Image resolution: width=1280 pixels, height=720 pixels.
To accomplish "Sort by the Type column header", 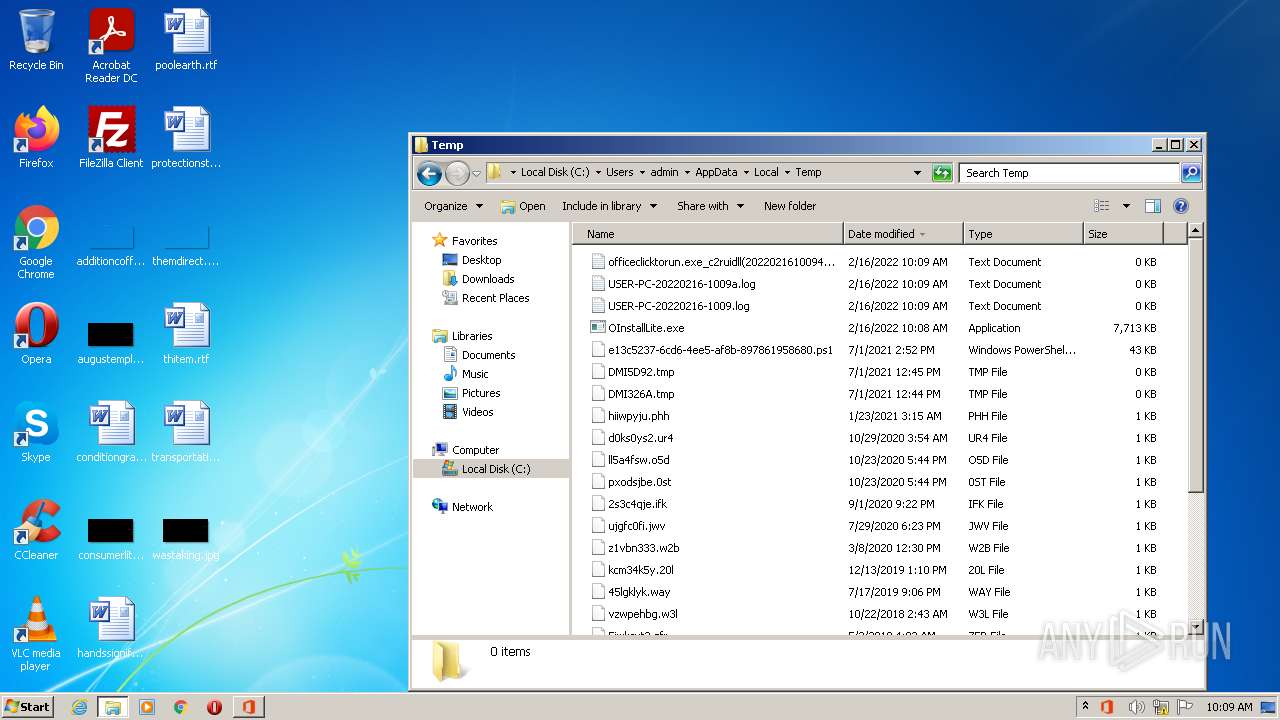I will pos(1023,234).
